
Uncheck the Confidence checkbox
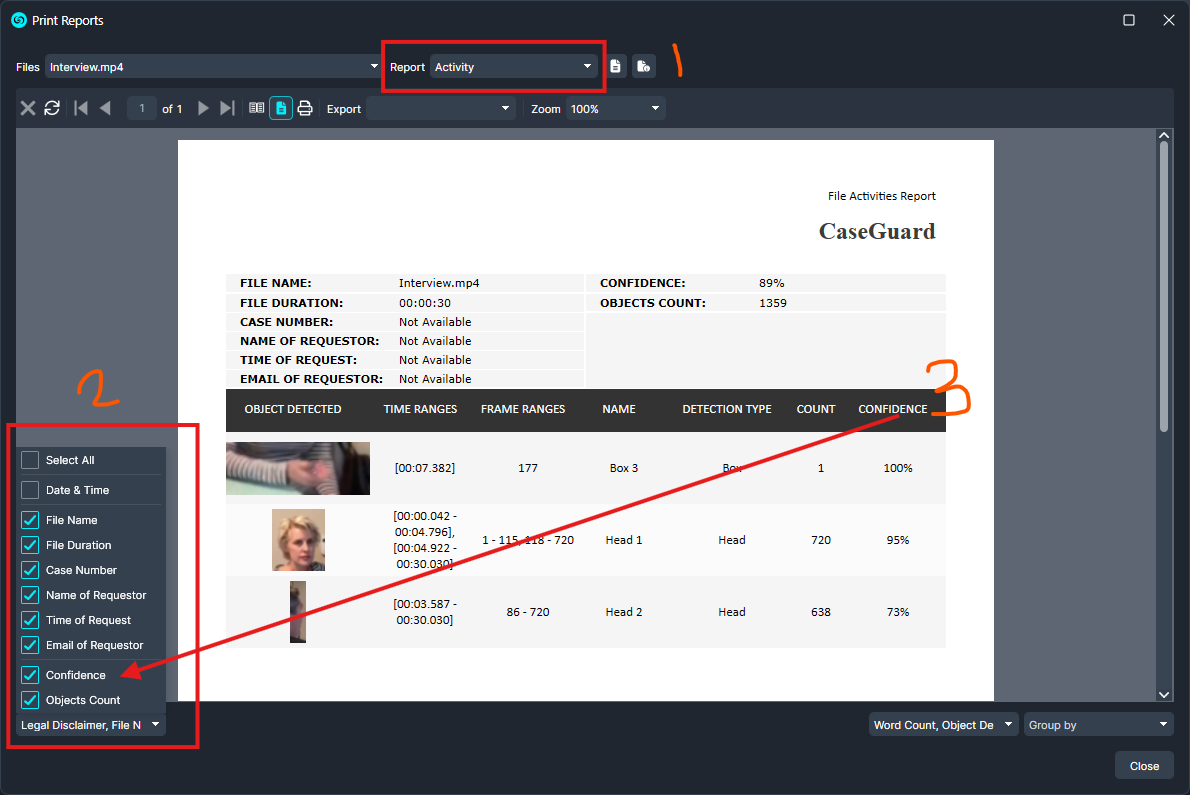(x=31, y=675)
